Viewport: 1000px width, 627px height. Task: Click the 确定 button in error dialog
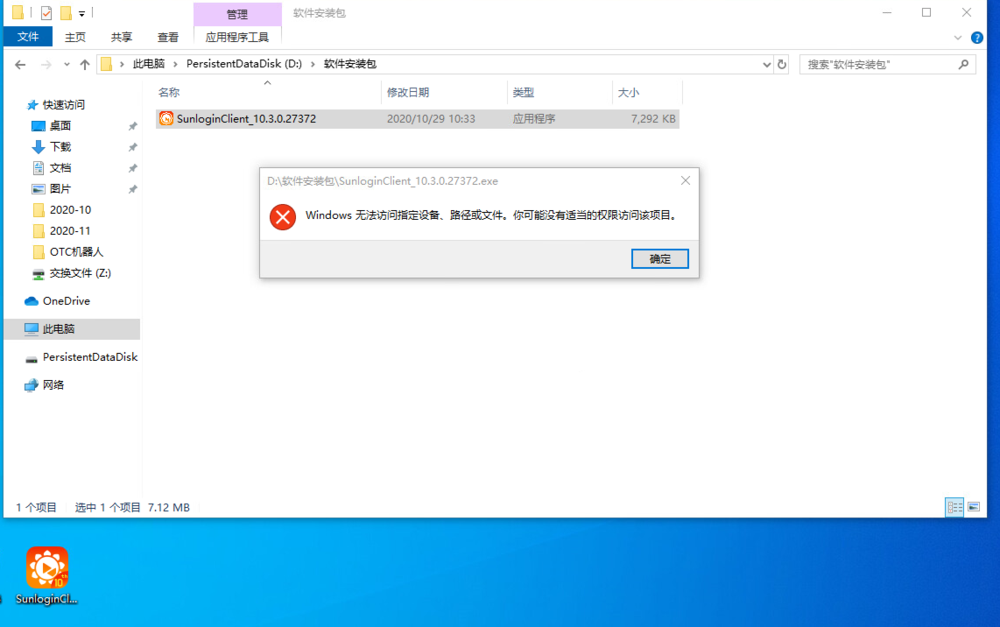coord(659,259)
